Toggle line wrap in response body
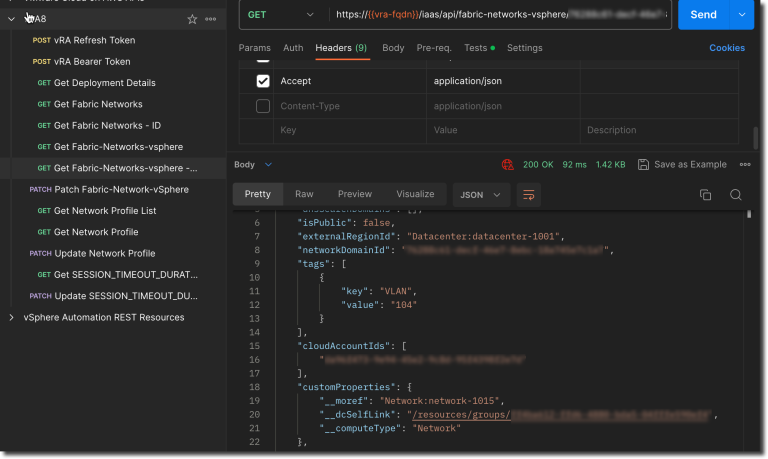This screenshot has width=768, height=459. (528, 195)
